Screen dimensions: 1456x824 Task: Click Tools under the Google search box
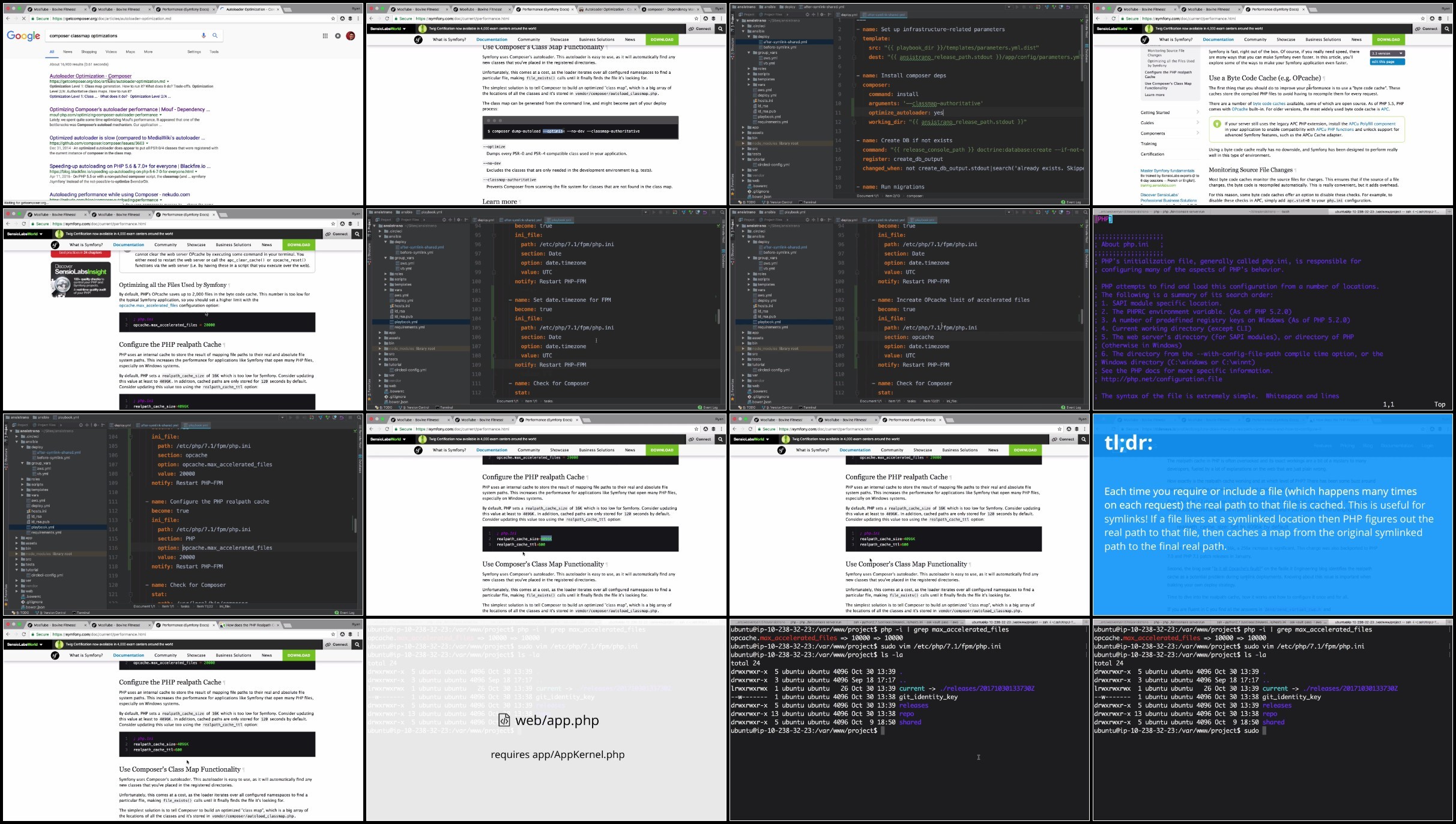[214, 52]
